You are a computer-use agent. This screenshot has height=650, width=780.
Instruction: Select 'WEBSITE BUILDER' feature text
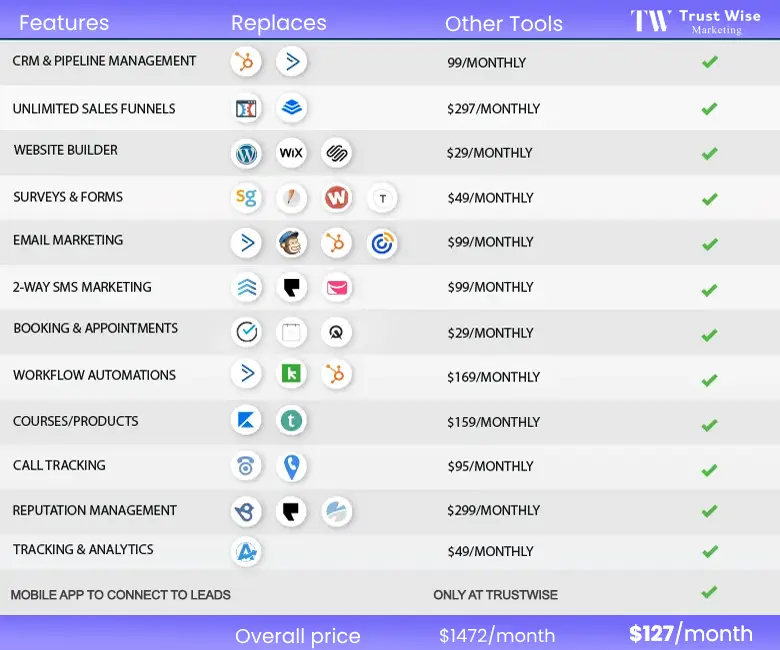pos(66,150)
